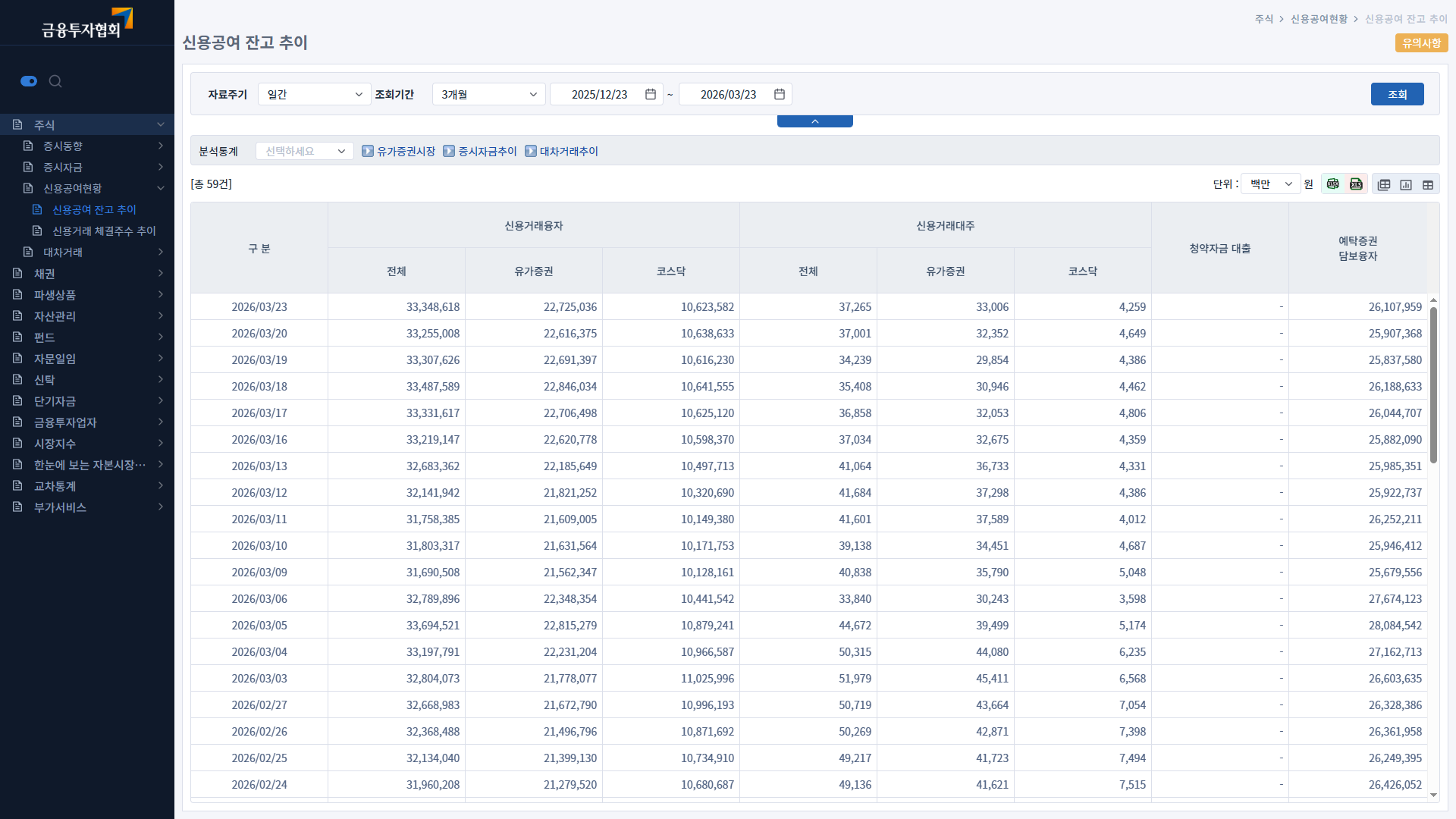Download data as XLSX file
The image size is (1456, 819).
[1332, 184]
